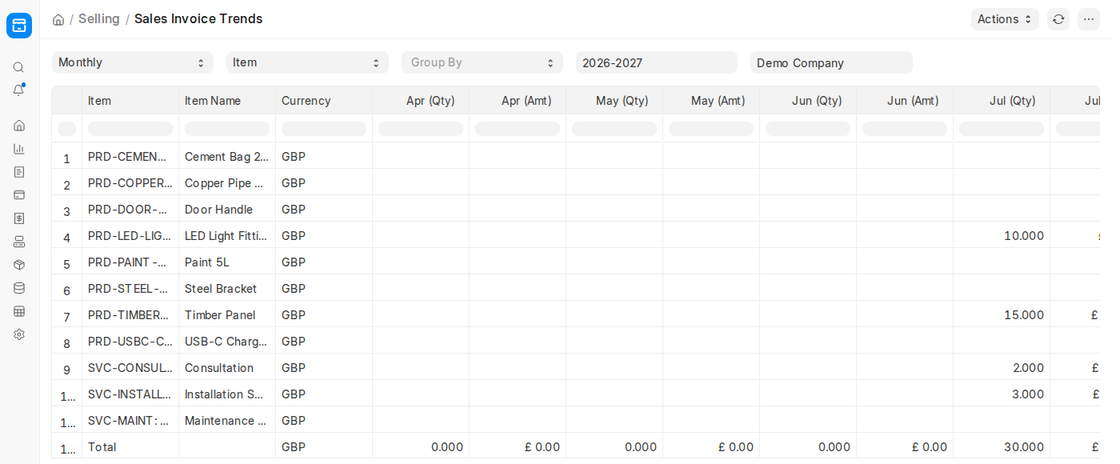The height and width of the screenshot is (464, 1120).
Task: Open the Monthly period dropdown
Action: [133, 62]
